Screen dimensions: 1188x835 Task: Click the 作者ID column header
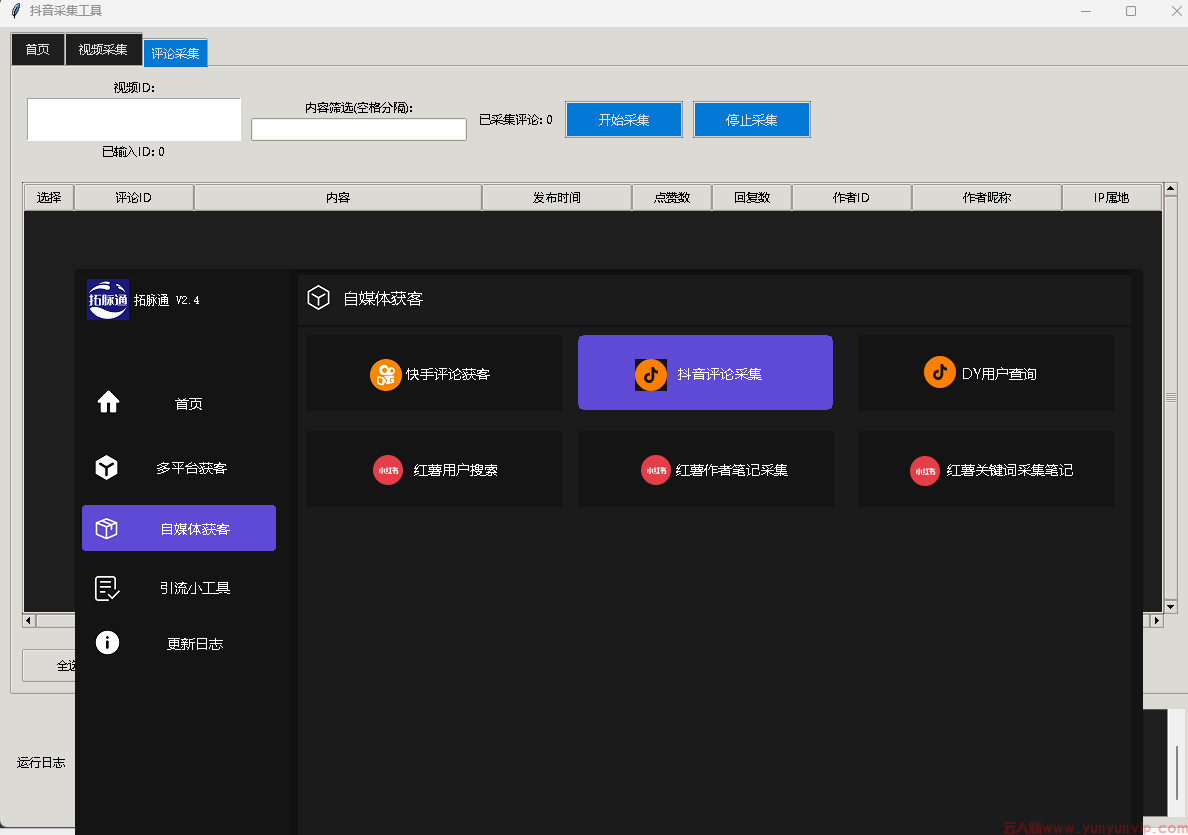[852, 197]
